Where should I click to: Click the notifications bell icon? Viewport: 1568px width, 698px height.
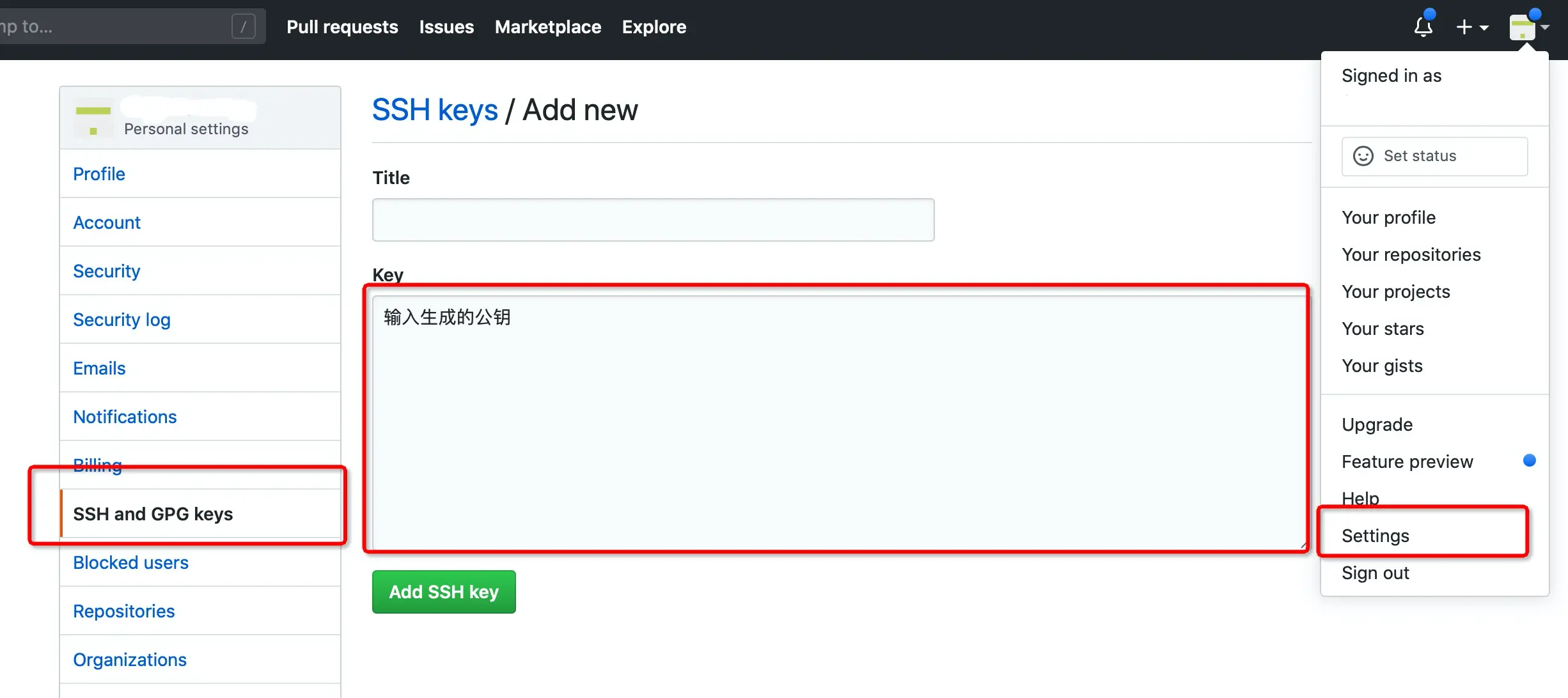1423,27
